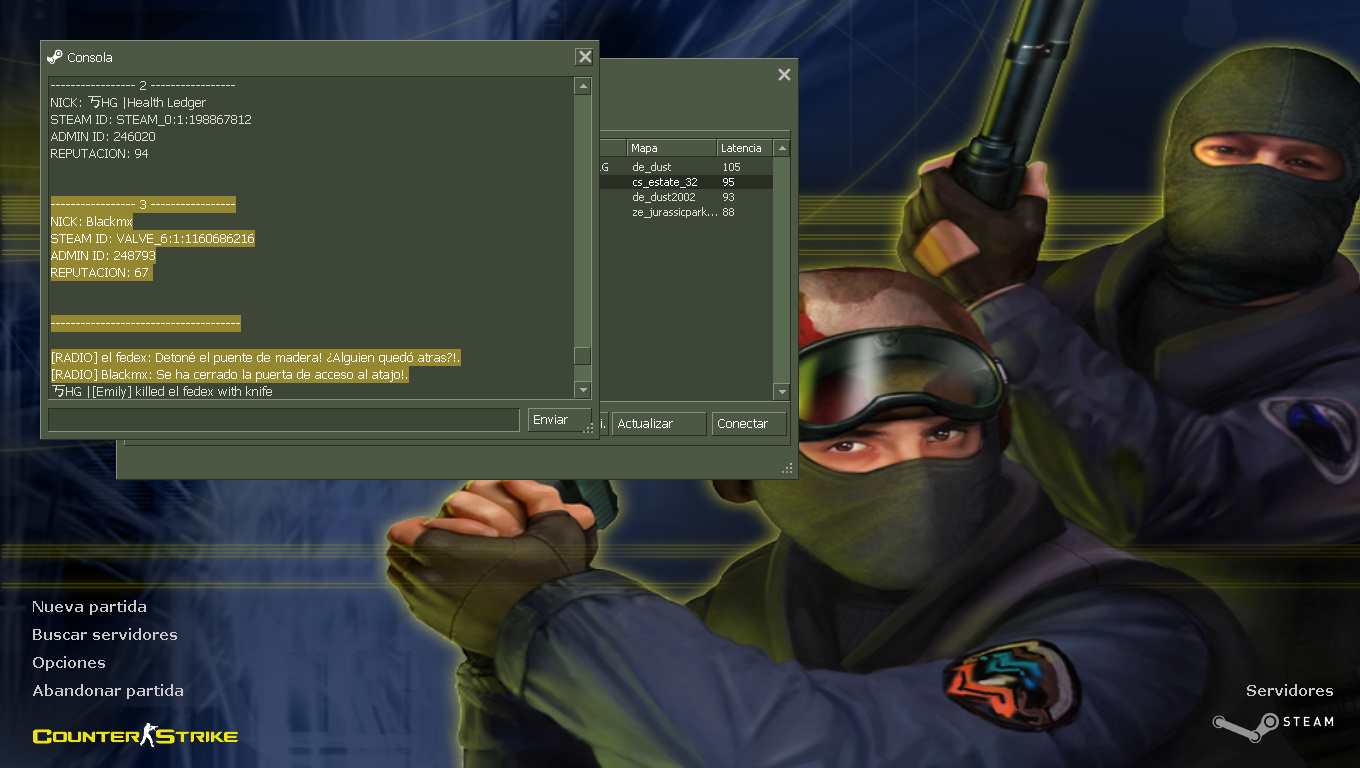The width and height of the screenshot is (1360, 768).
Task: Close the Consola window
Action: (x=584, y=57)
